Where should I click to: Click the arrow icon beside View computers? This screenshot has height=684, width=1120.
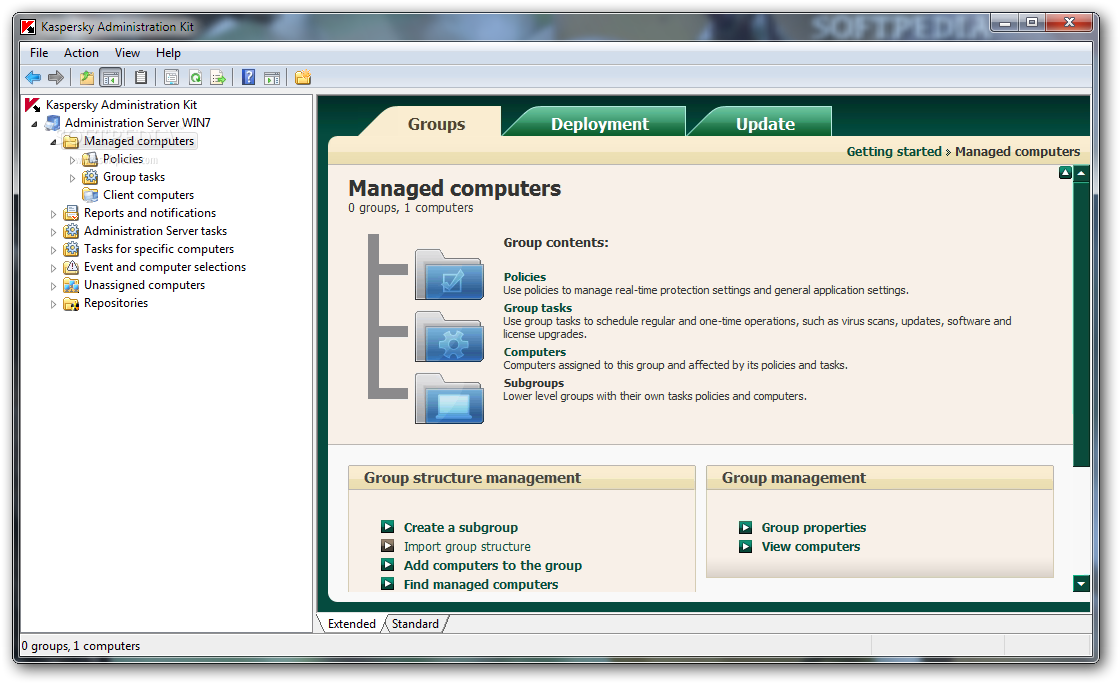coord(745,546)
